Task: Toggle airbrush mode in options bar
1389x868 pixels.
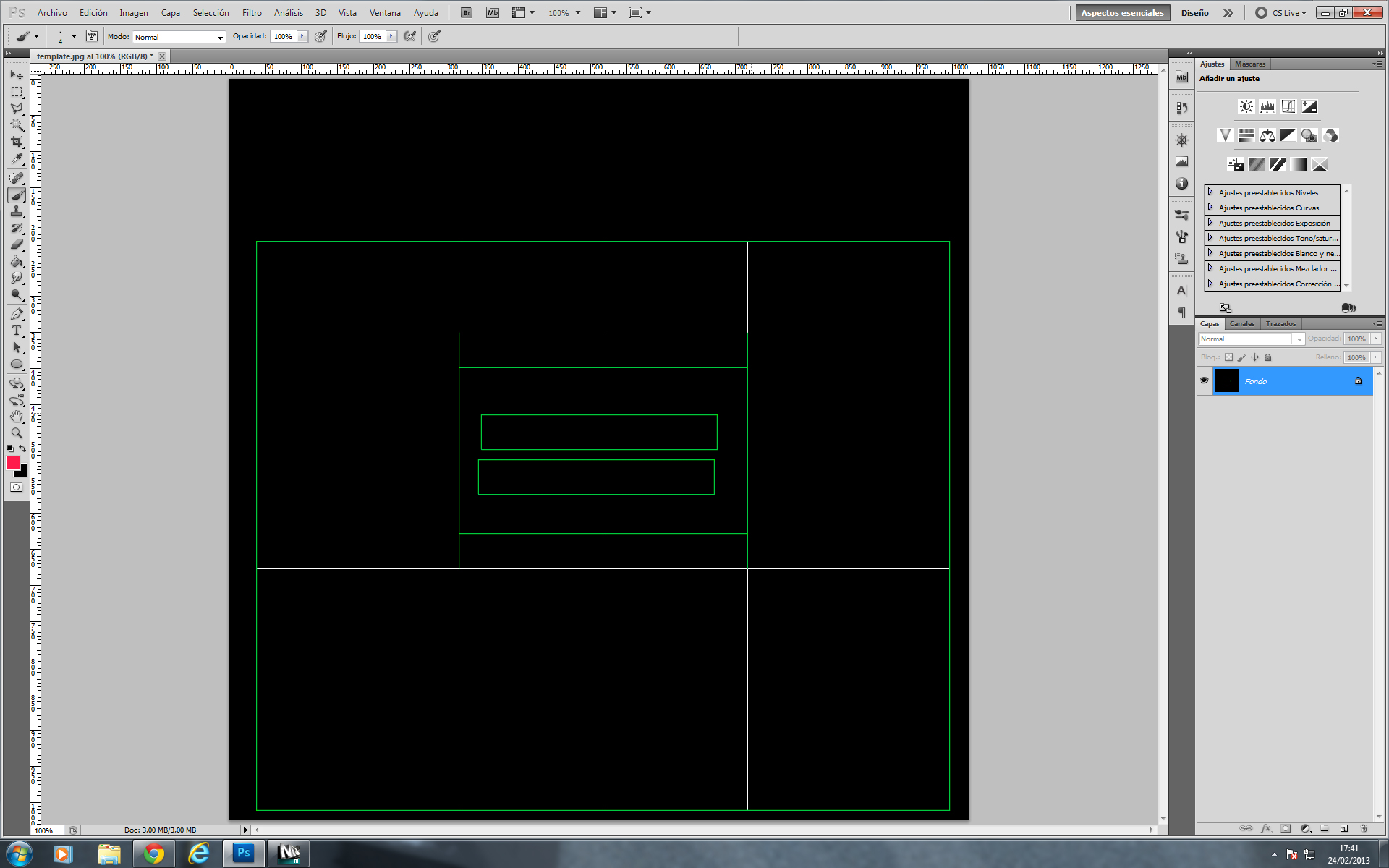Action: click(x=410, y=36)
